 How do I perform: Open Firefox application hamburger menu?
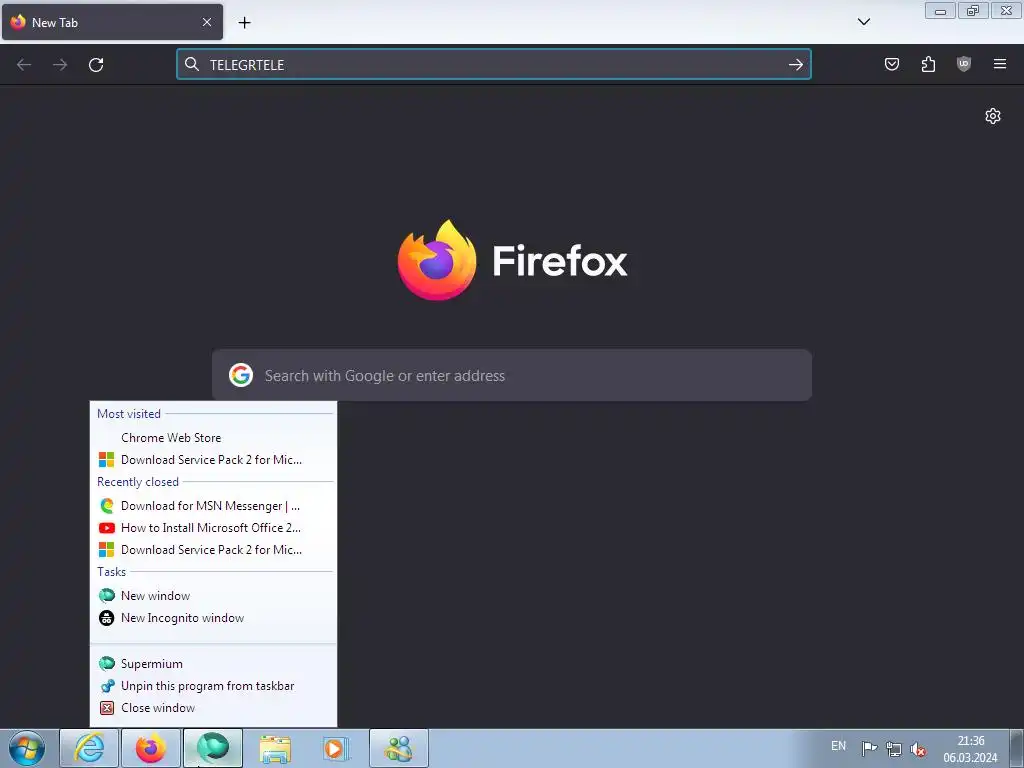999,64
